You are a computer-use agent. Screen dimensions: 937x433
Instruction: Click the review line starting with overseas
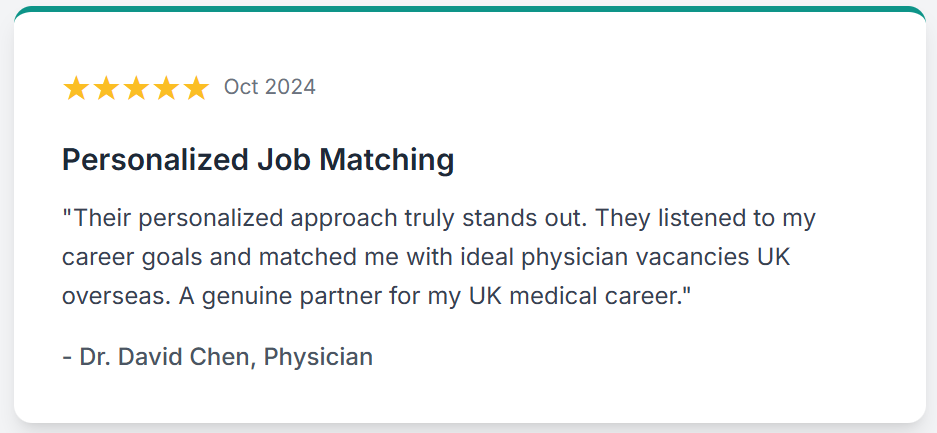tap(376, 296)
